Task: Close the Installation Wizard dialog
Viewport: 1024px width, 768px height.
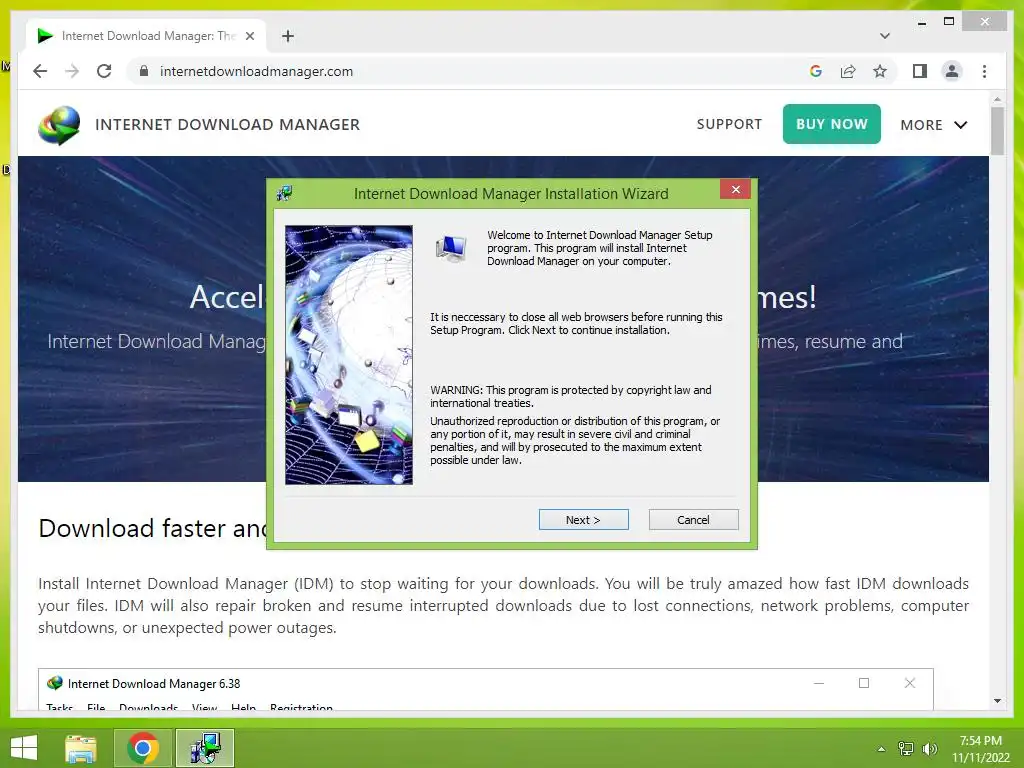Action: (x=735, y=189)
